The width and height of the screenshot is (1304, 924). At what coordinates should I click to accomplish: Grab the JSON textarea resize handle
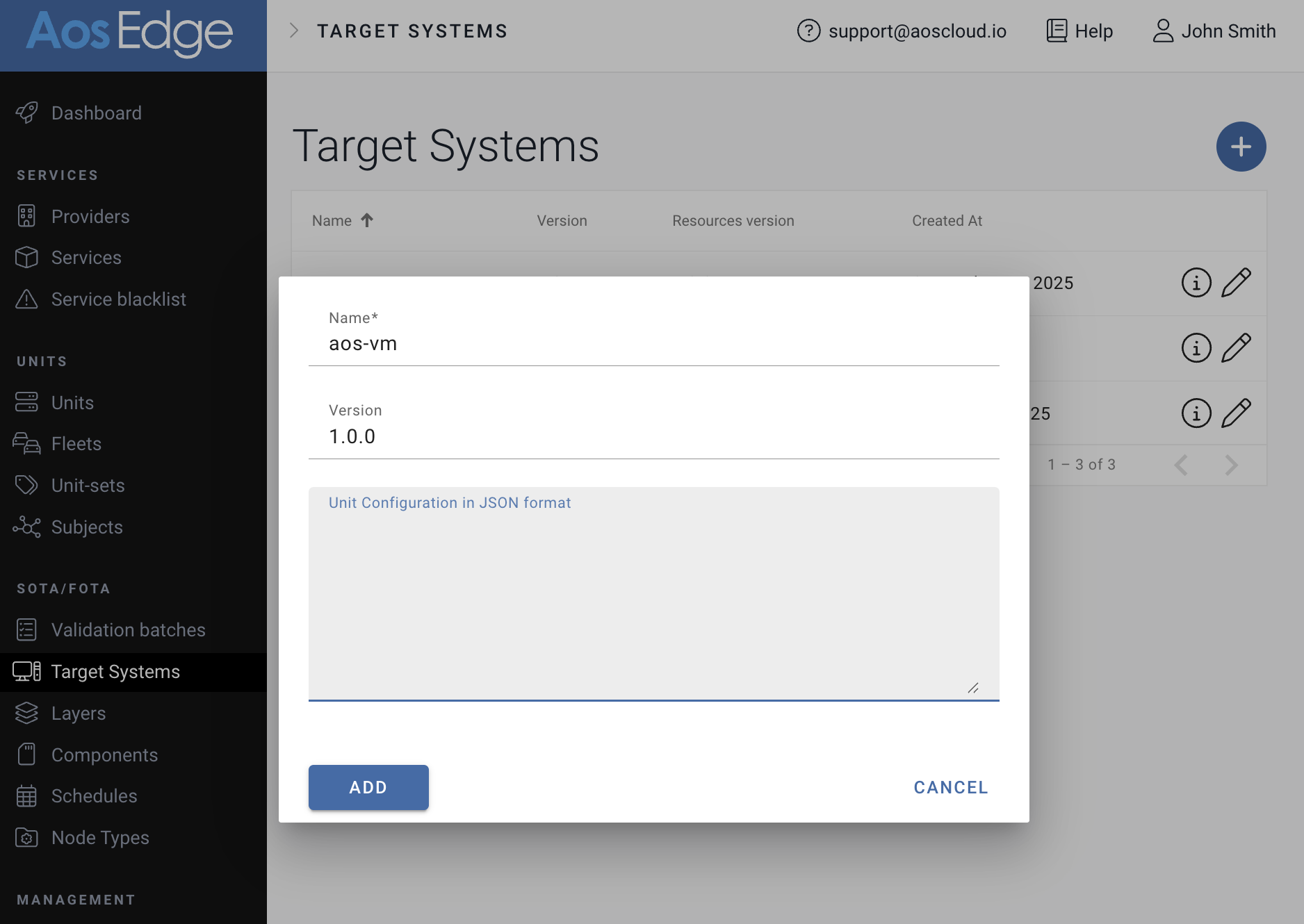point(973,688)
